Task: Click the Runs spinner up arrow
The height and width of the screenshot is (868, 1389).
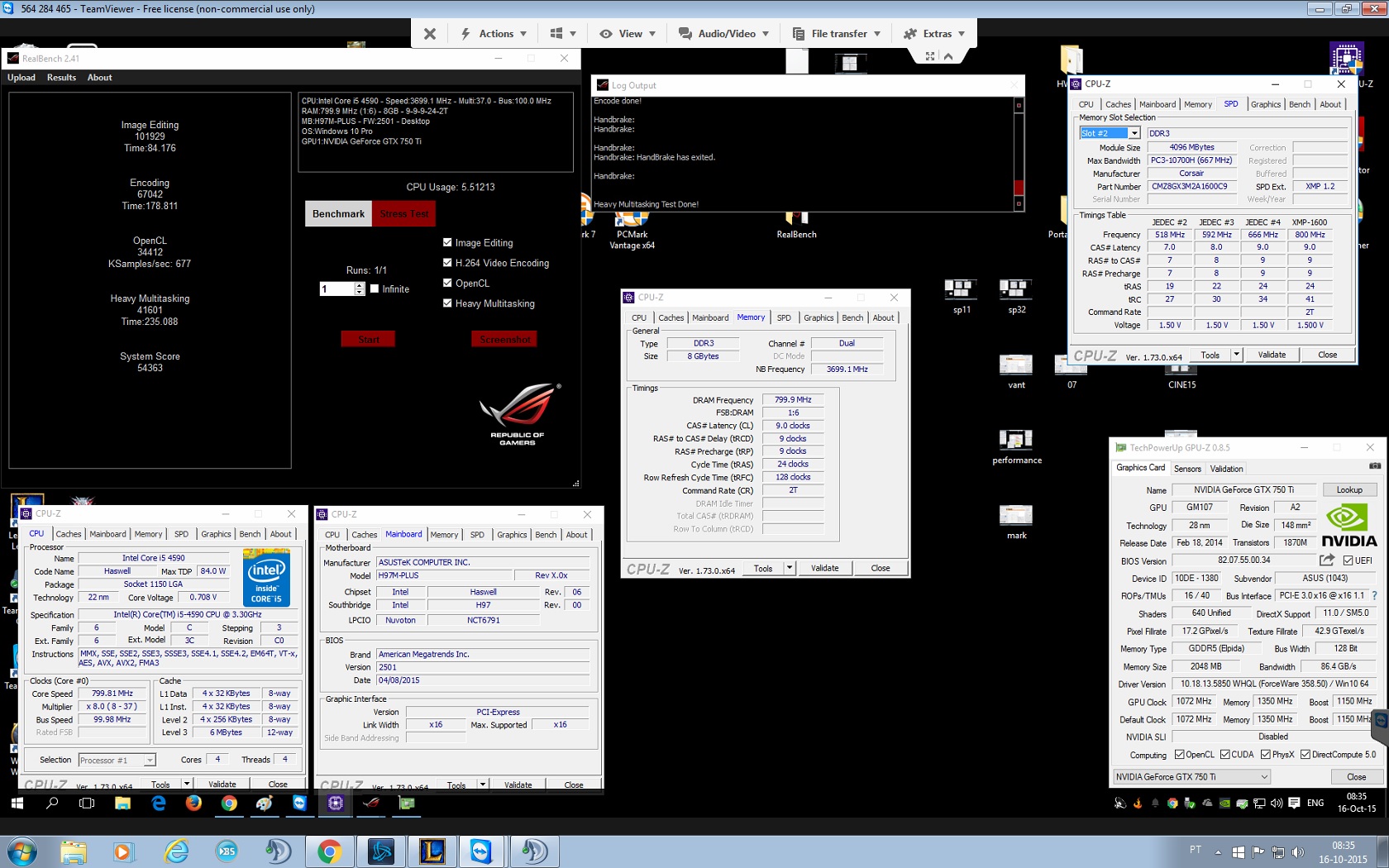Action: click(x=360, y=285)
